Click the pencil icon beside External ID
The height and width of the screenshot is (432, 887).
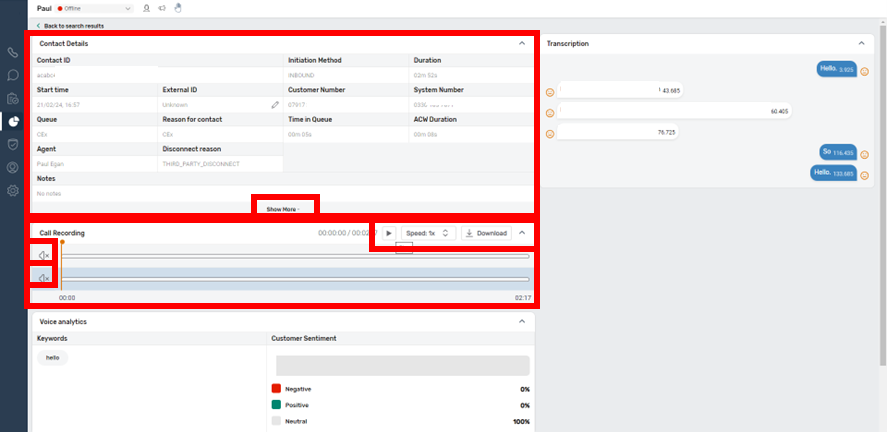[275, 104]
